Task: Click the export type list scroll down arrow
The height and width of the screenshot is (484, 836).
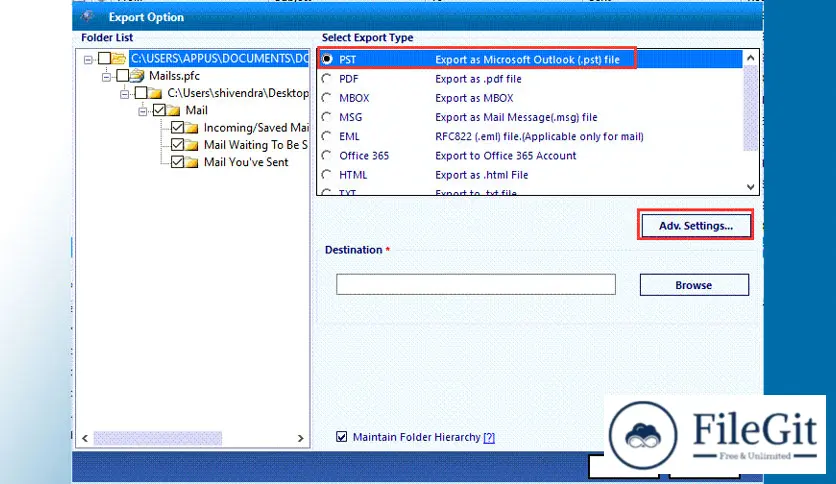Action: 750,187
